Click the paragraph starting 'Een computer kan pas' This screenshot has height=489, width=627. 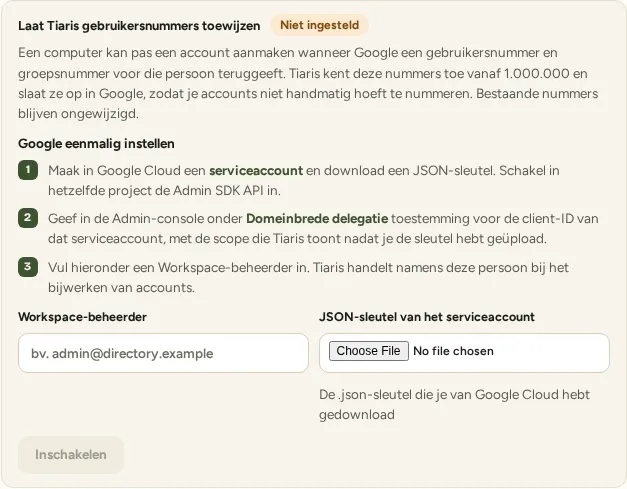[308, 83]
